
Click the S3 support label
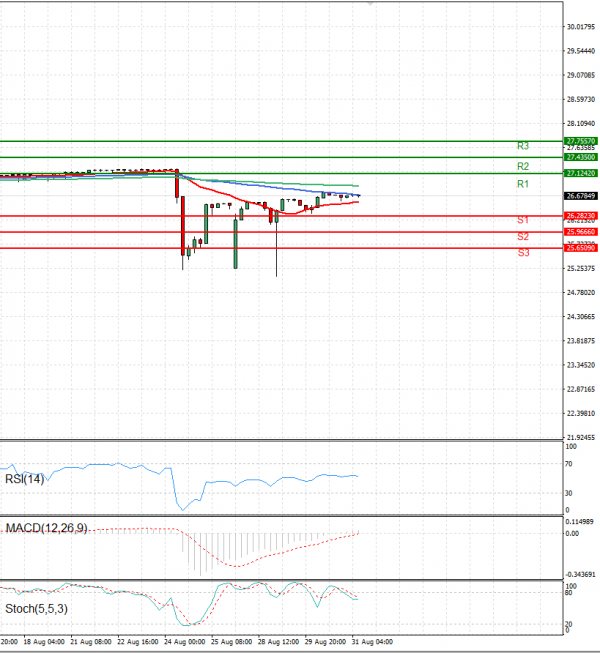(523, 253)
